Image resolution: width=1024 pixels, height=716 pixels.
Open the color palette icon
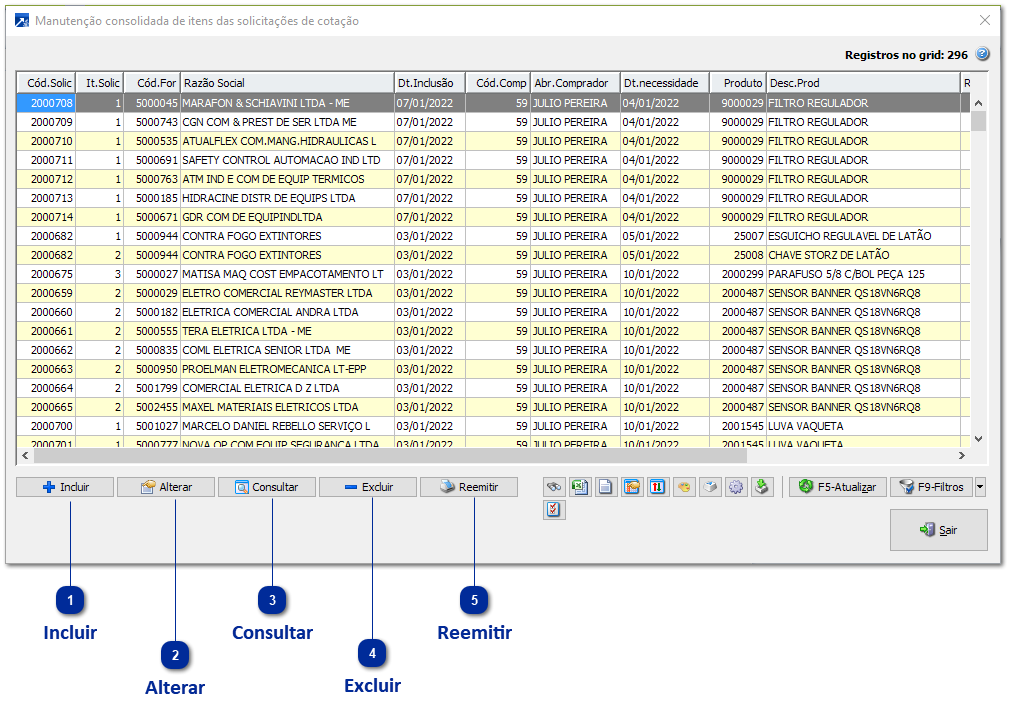click(684, 487)
